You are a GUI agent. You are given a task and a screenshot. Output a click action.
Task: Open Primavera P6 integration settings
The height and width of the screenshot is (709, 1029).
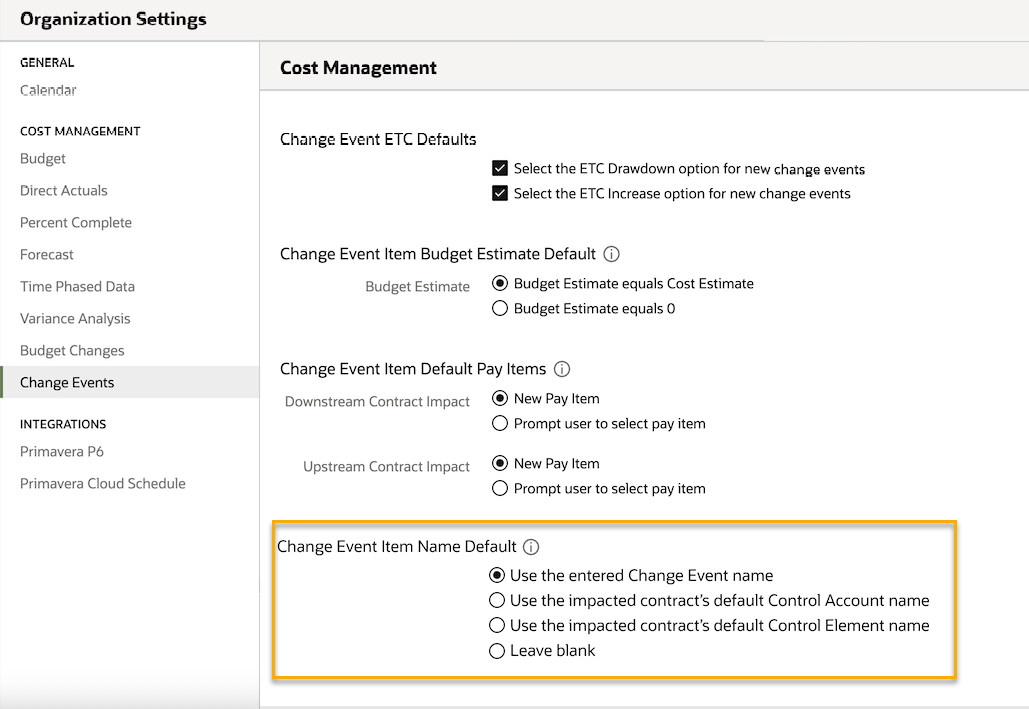[62, 451]
